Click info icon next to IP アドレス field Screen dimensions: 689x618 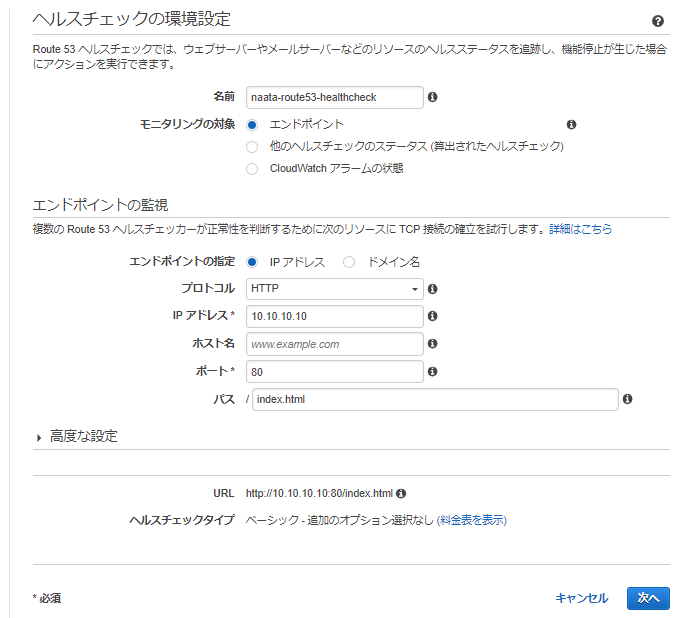click(x=432, y=316)
